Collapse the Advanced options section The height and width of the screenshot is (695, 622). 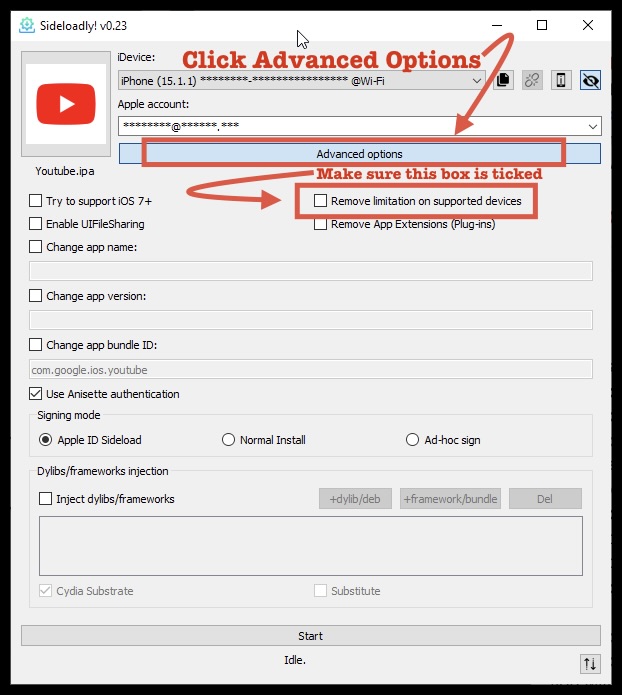coord(360,154)
